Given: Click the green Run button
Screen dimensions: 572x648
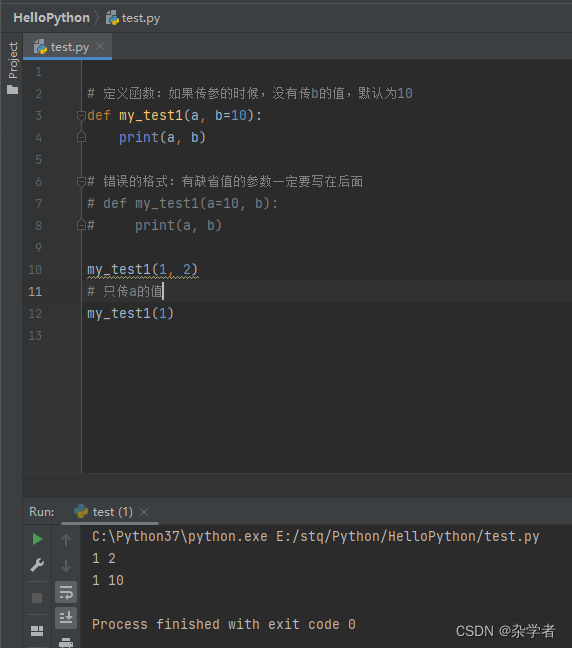Looking at the screenshot, I should pyautogui.click(x=37, y=539).
